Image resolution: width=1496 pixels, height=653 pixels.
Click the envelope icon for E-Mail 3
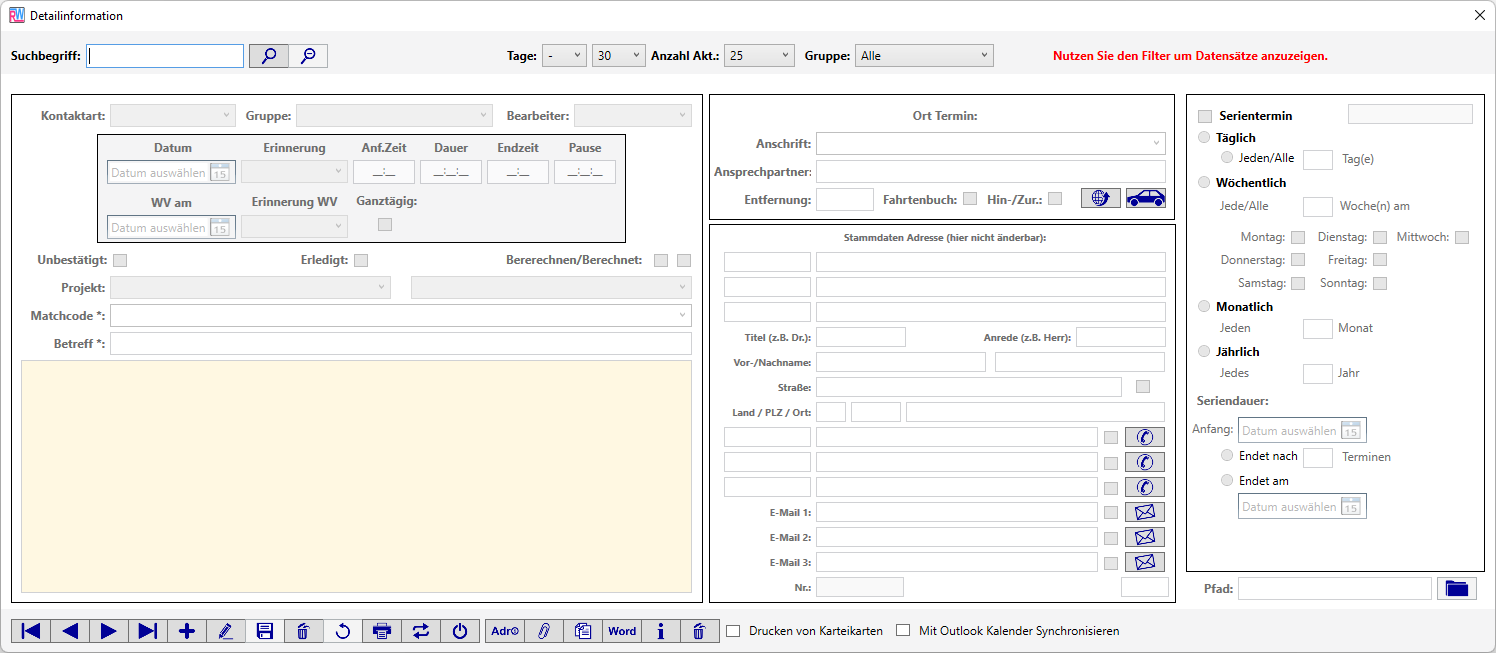tap(1145, 562)
